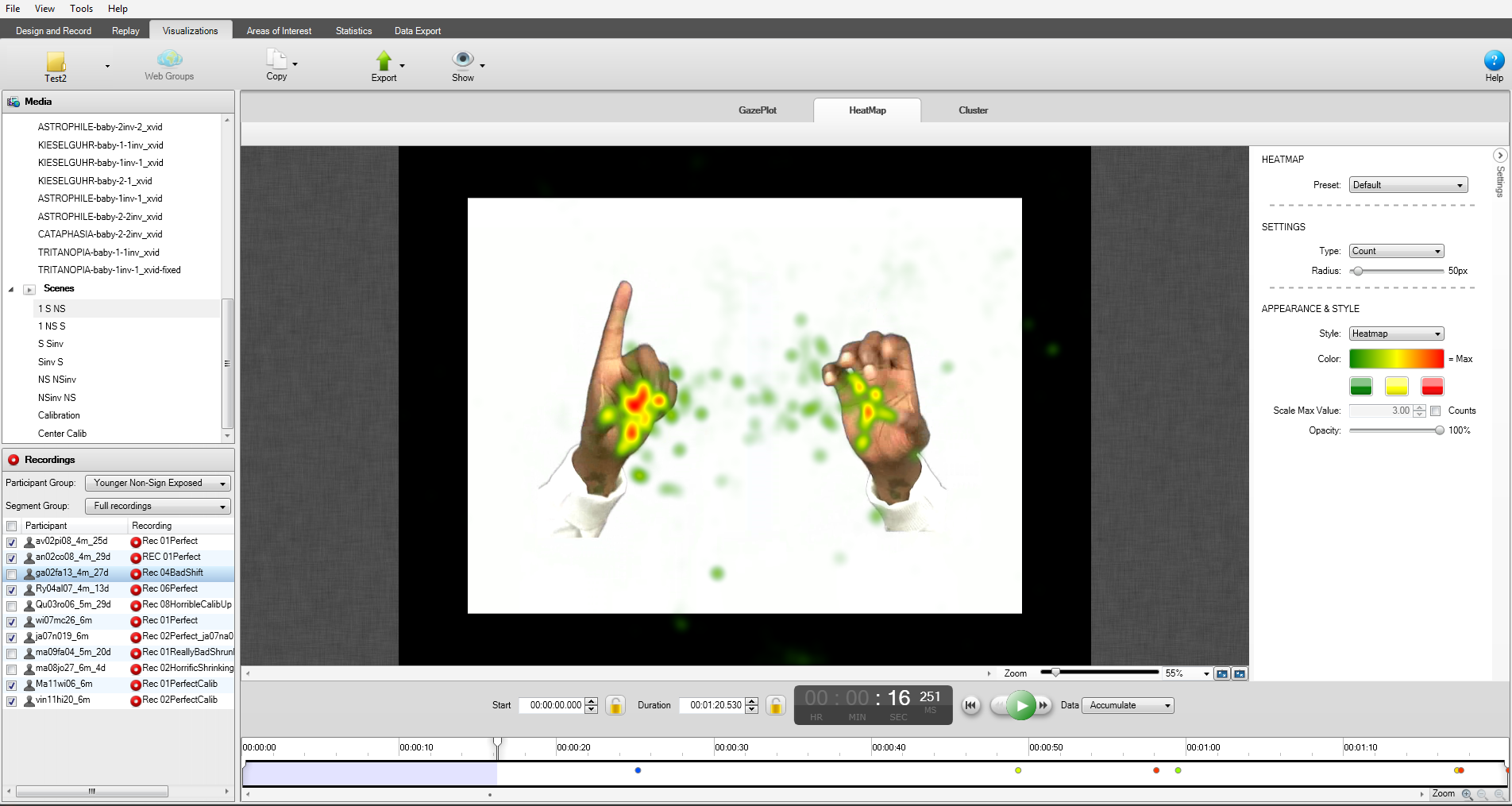1512x806 pixels.
Task: Select the Calibration scene
Action: point(59,415)
